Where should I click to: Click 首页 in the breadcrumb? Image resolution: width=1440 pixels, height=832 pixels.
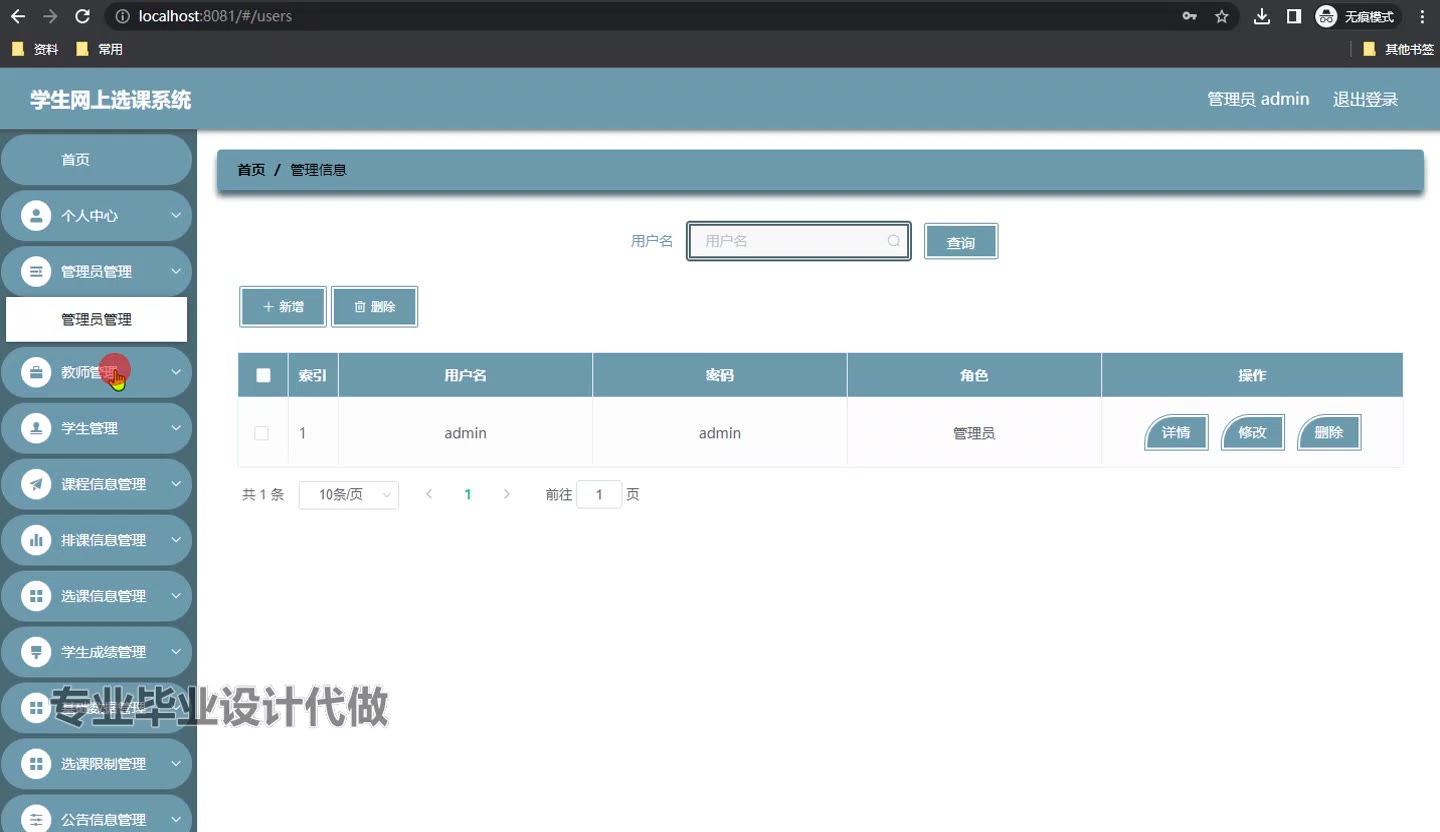(x=251, y=170)
